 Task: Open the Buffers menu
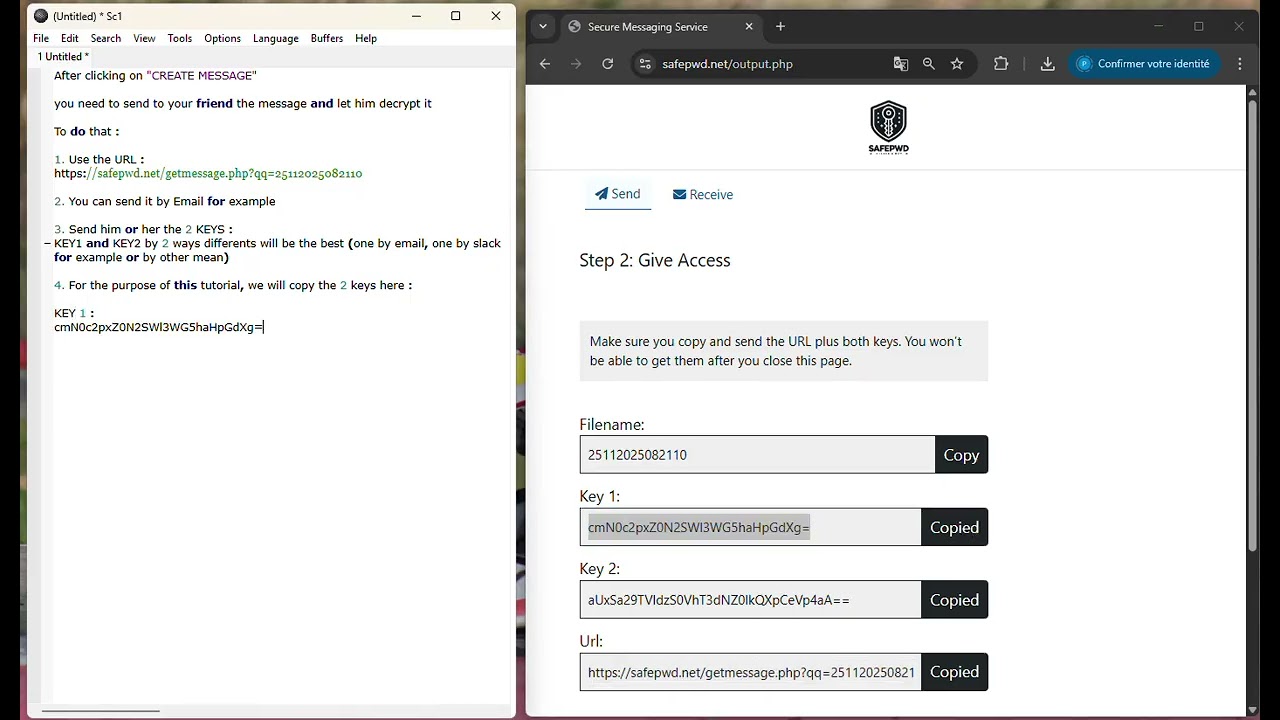(x=327, y=38)
